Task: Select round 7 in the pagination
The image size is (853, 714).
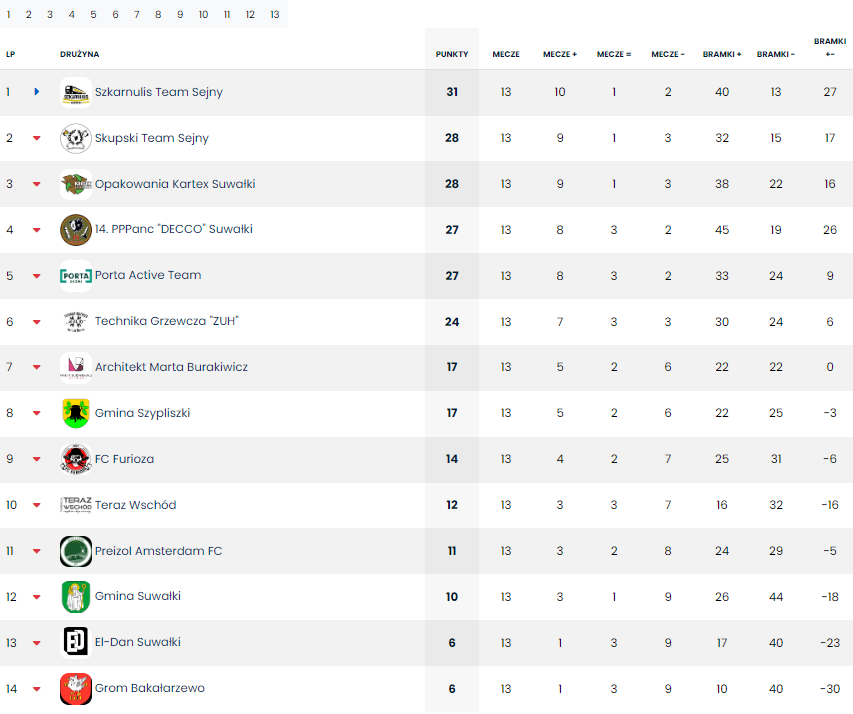Action: pos(137,15)
